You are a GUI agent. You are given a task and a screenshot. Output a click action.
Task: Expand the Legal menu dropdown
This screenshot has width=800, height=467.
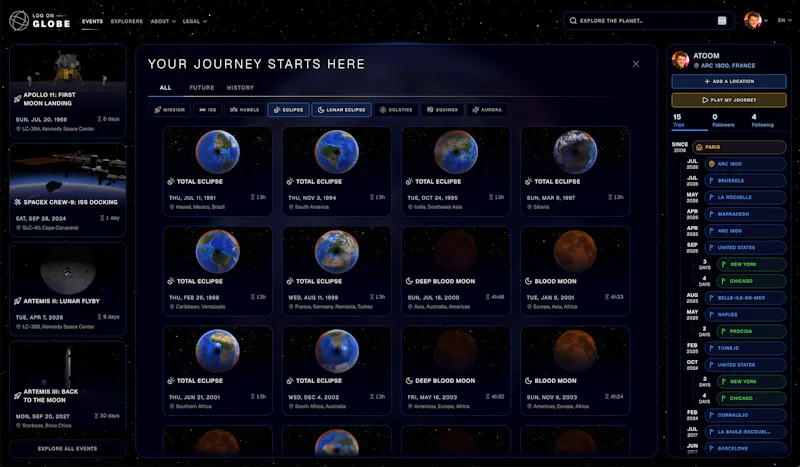click(195, 21)
